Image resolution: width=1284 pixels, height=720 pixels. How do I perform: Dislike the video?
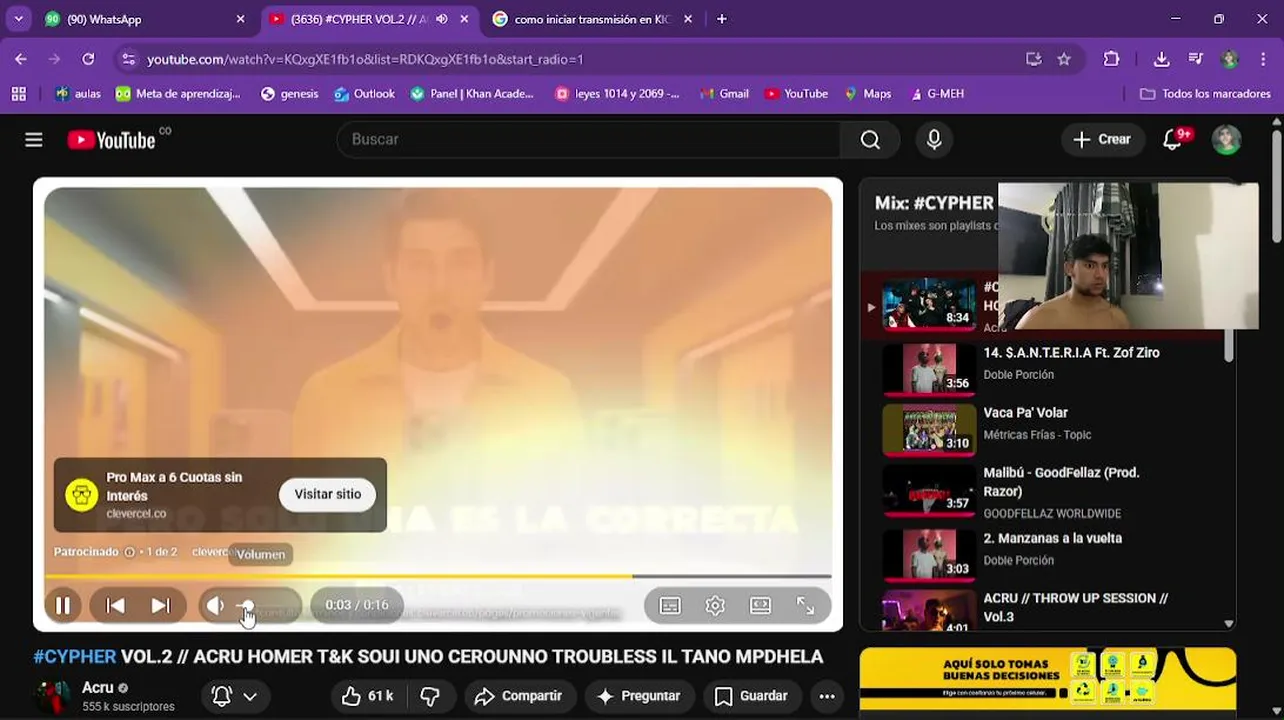(x=430, y=696)
